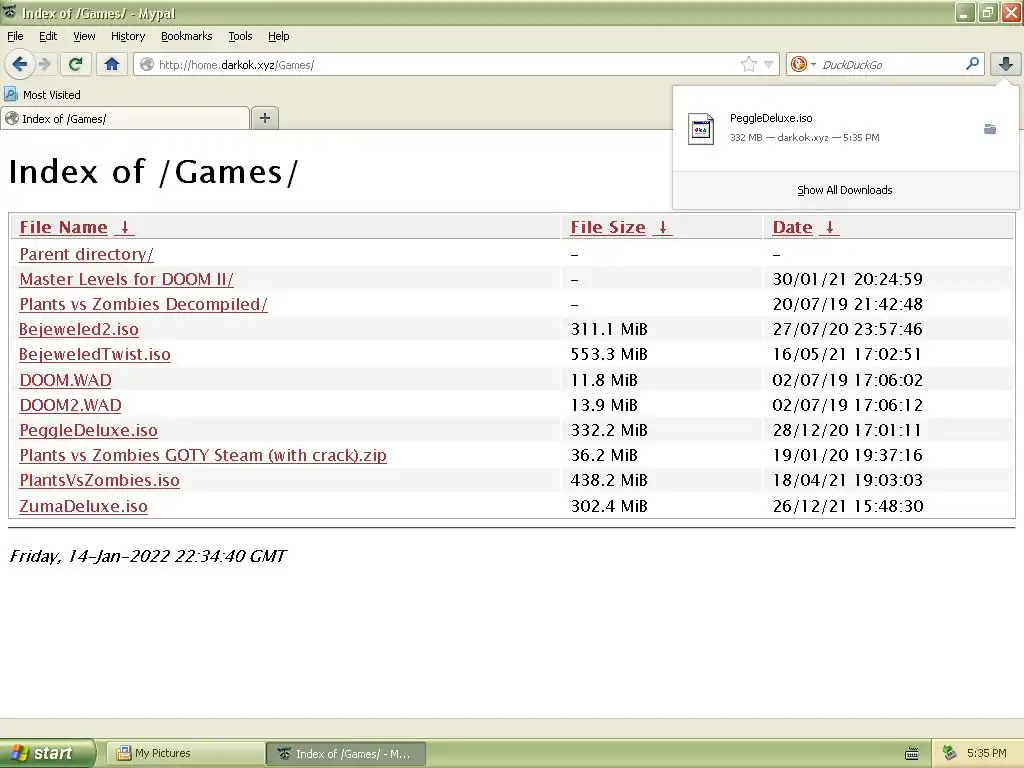The height and width of the screenshot is (768, 1024).
Task: Click the date 26/12/21 15:48:30
Action: click(848, 506)
